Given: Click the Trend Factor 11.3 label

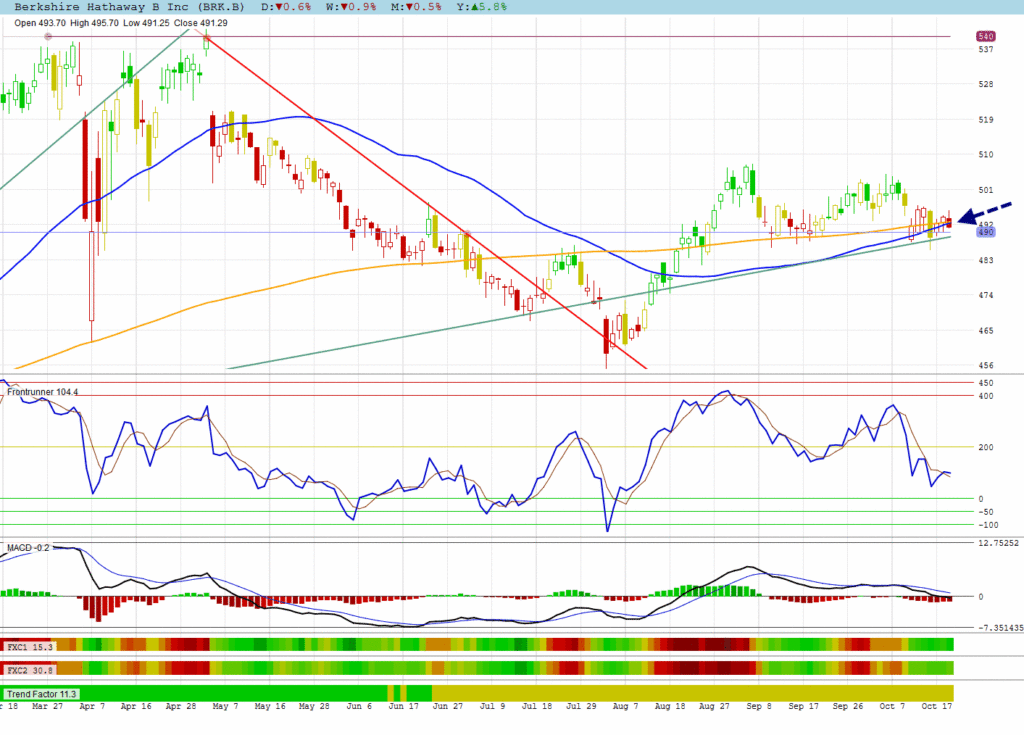Looking at the screenshot, I should click(x=42, y=693).
